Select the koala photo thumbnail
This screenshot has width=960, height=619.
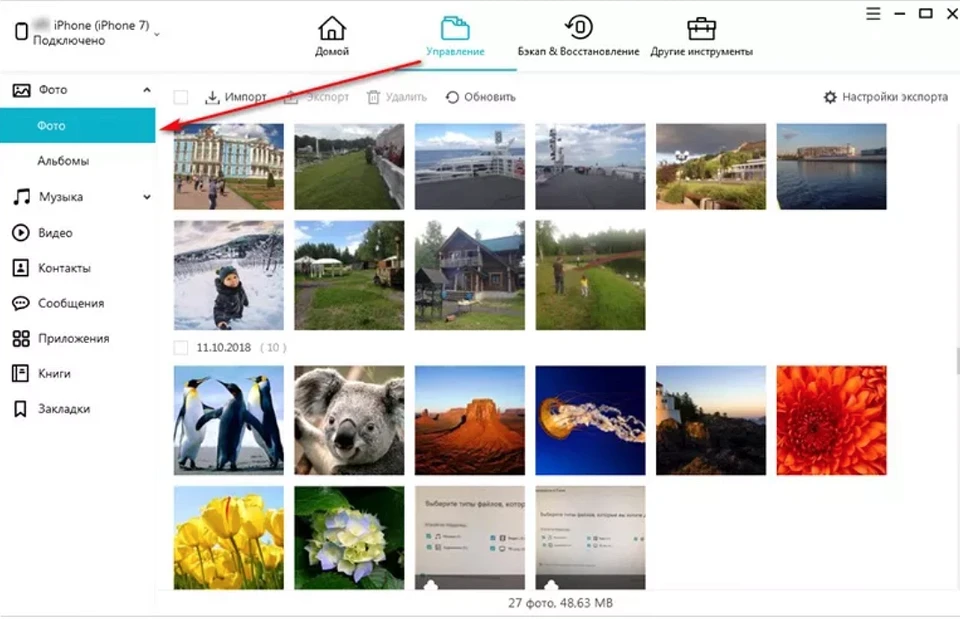pyautogui.click(x=349, y=420)
